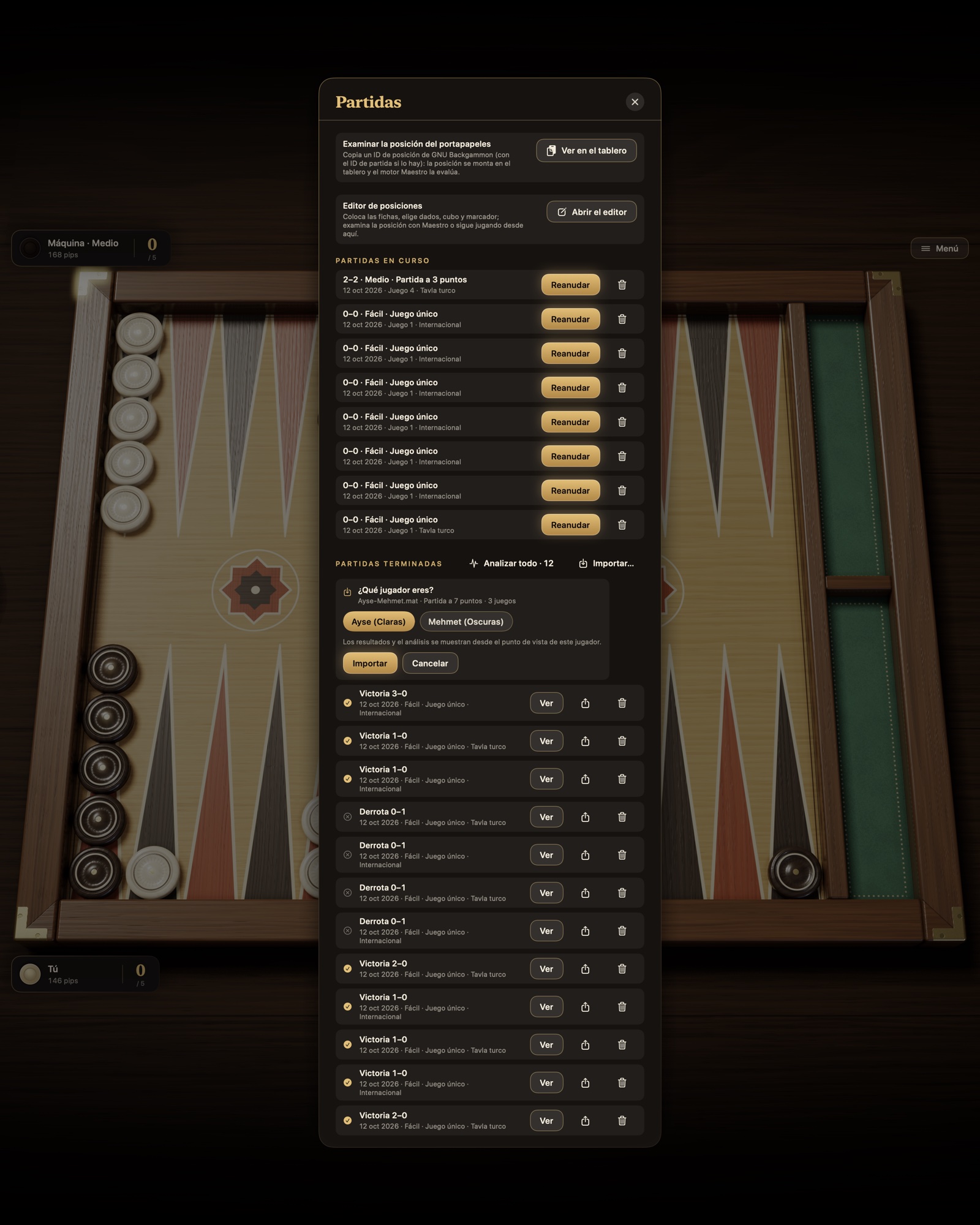View the last Victoria 2–0 game

tap(546, 1121)
